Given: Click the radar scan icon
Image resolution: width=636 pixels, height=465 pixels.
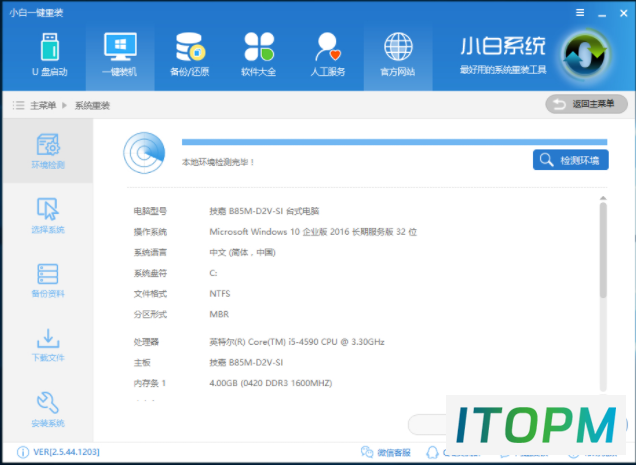Looking at the screenshot, I should tap(144, 153).
